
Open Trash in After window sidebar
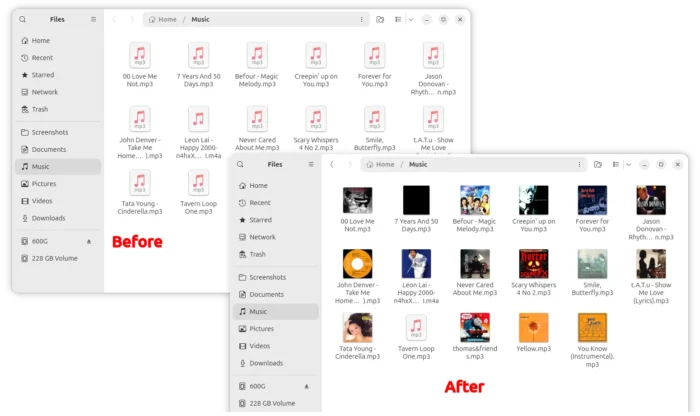[276, 254]
